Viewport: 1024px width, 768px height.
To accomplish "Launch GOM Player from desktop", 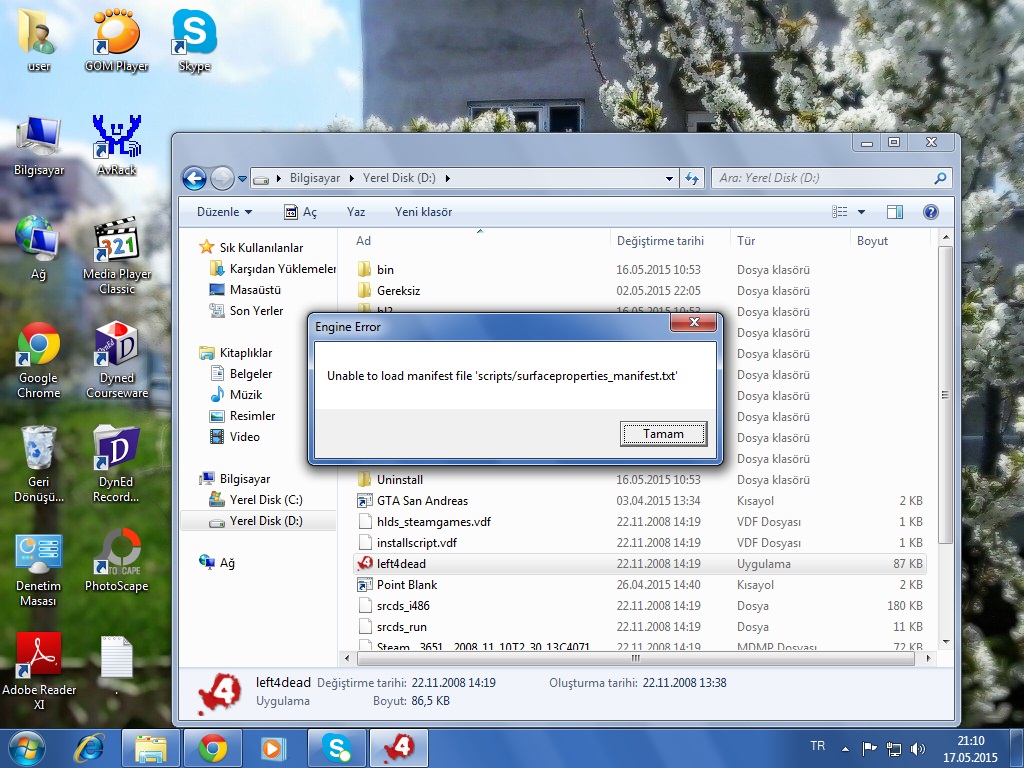I will tap(116, 39).
